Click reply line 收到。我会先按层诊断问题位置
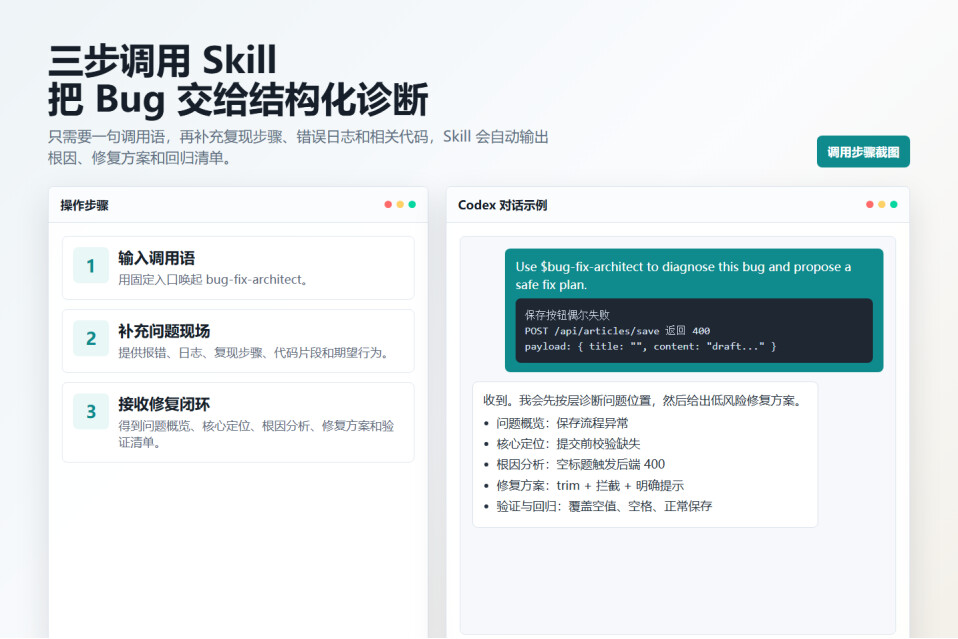958x639 pixels. click(643, 401)
